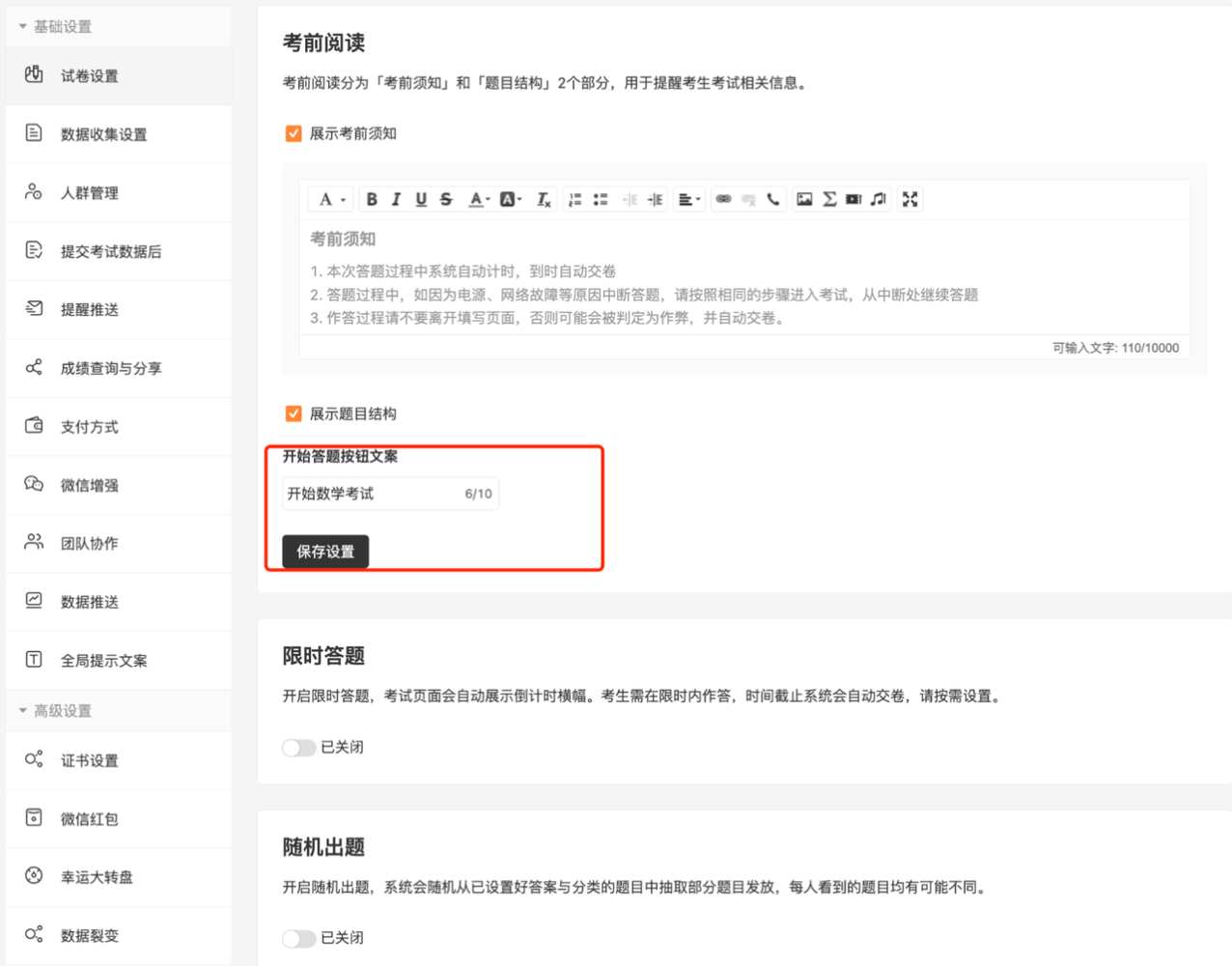Insert an image into the editor

pyautogui.click(x=804, y=199)
